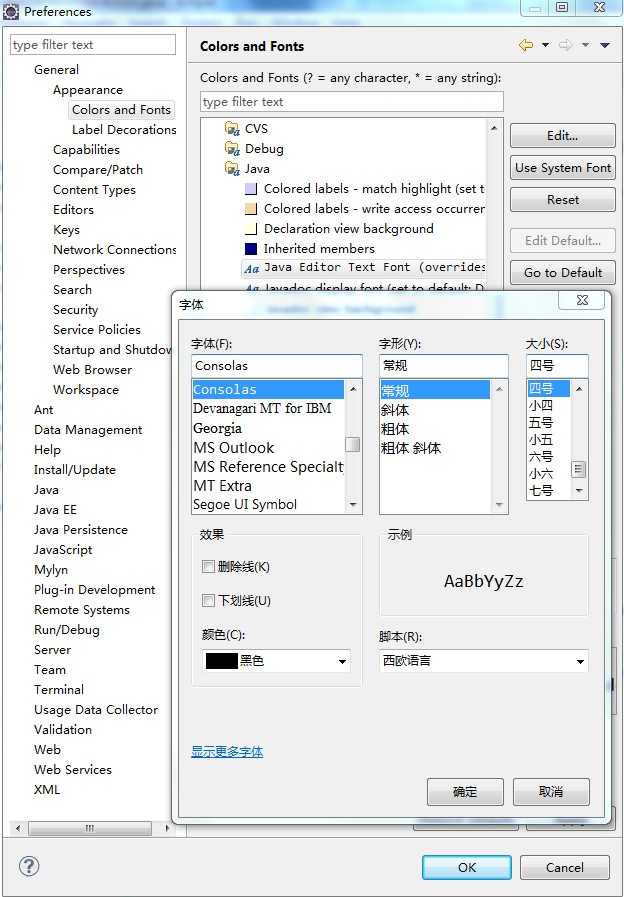
Task: Select 五号 font size
Action: point(541,423)
